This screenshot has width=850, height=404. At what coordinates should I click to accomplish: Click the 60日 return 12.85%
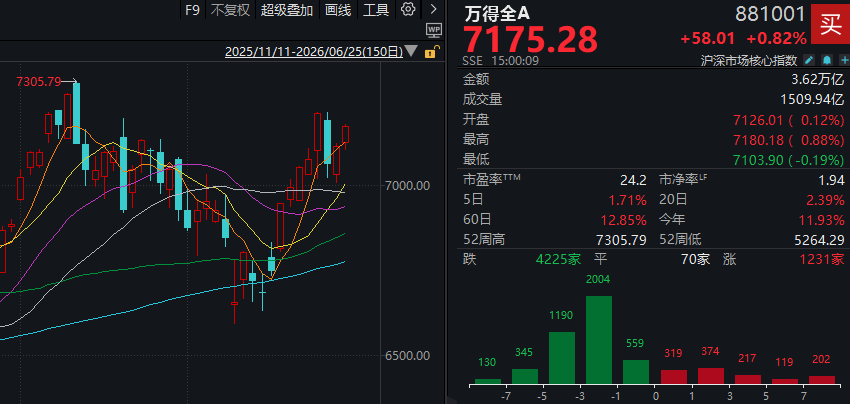[x=623, y=220]
